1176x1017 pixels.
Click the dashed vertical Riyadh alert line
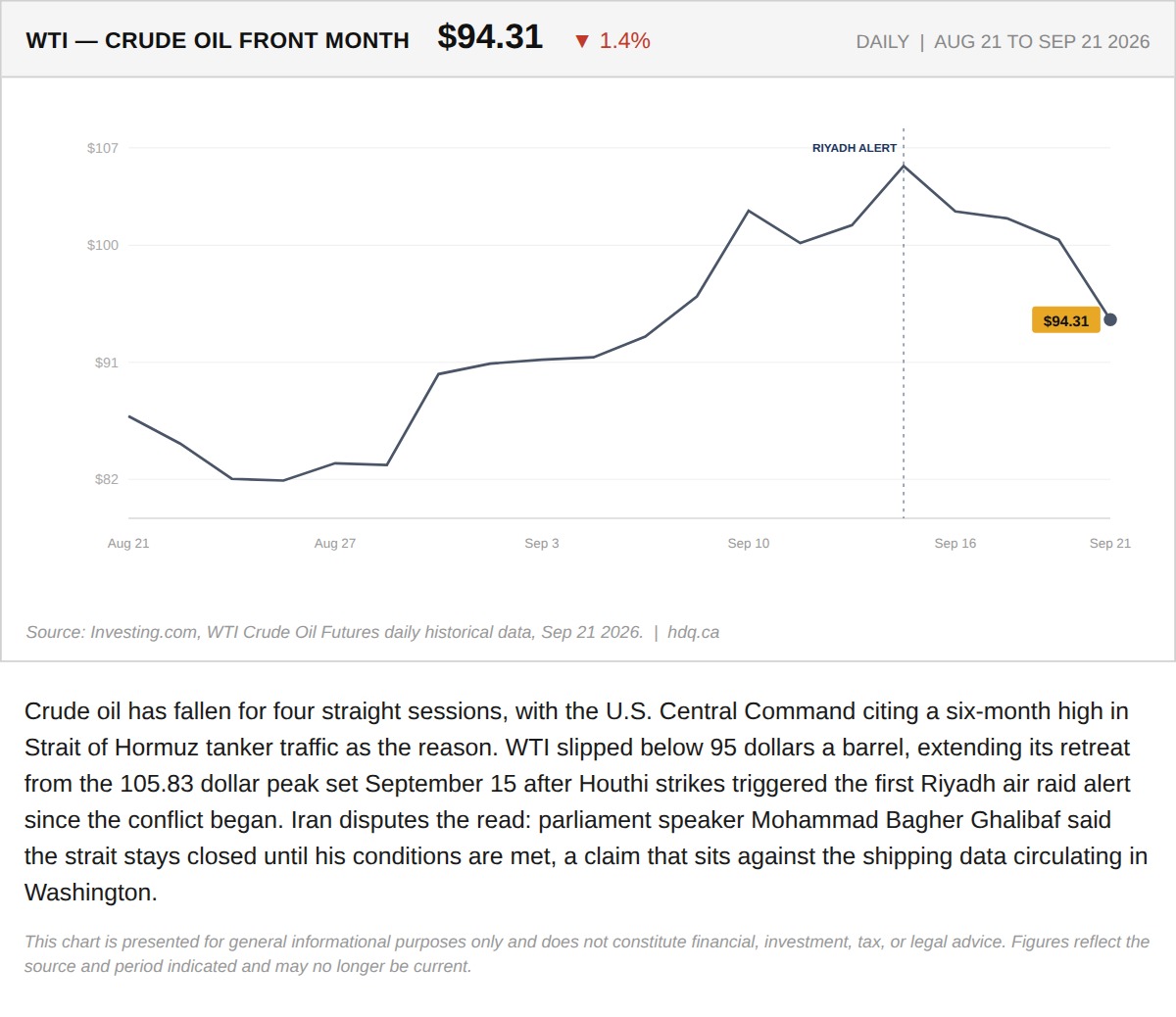pos(904,323)
